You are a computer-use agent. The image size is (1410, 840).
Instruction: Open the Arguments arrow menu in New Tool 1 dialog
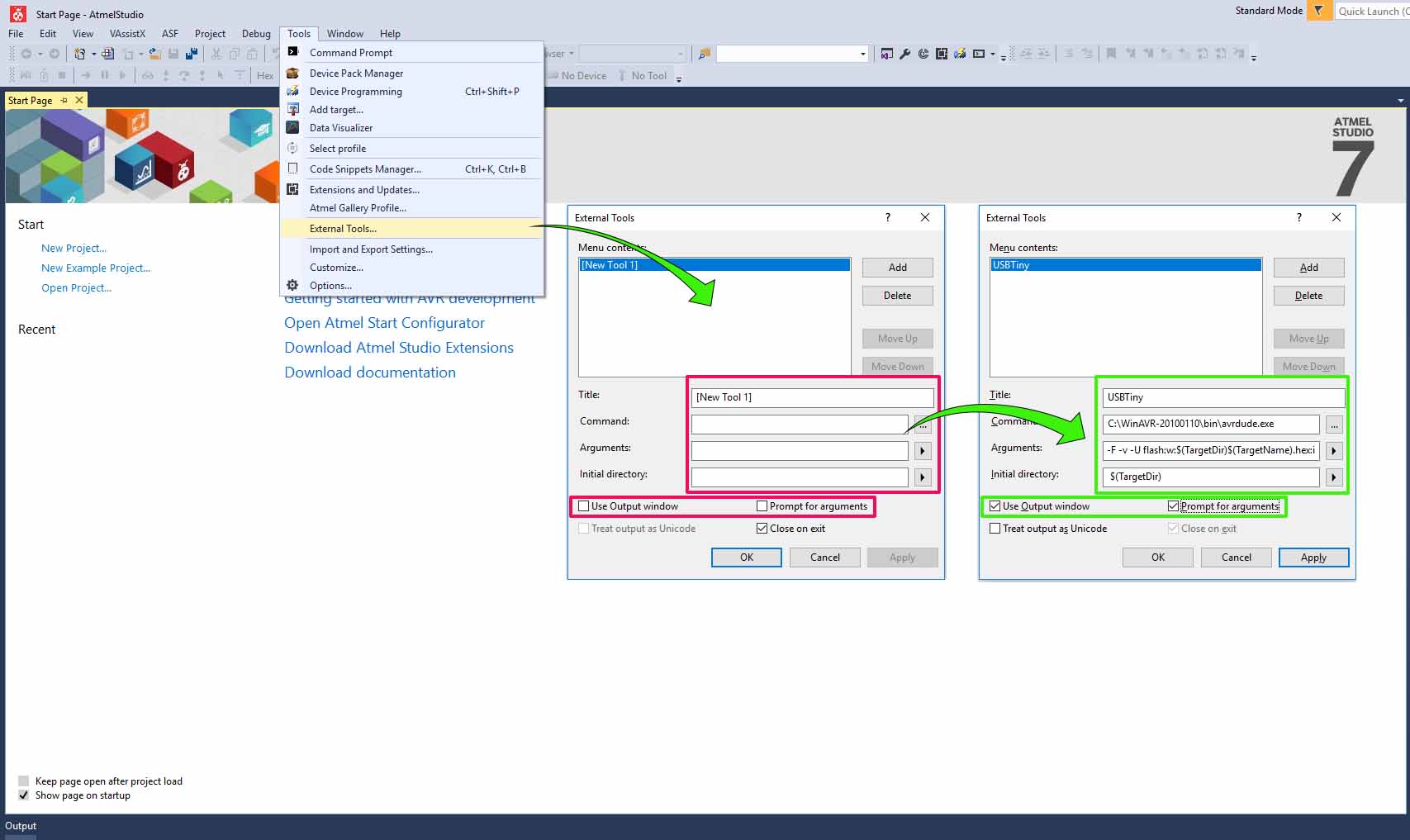pos(923,451)
